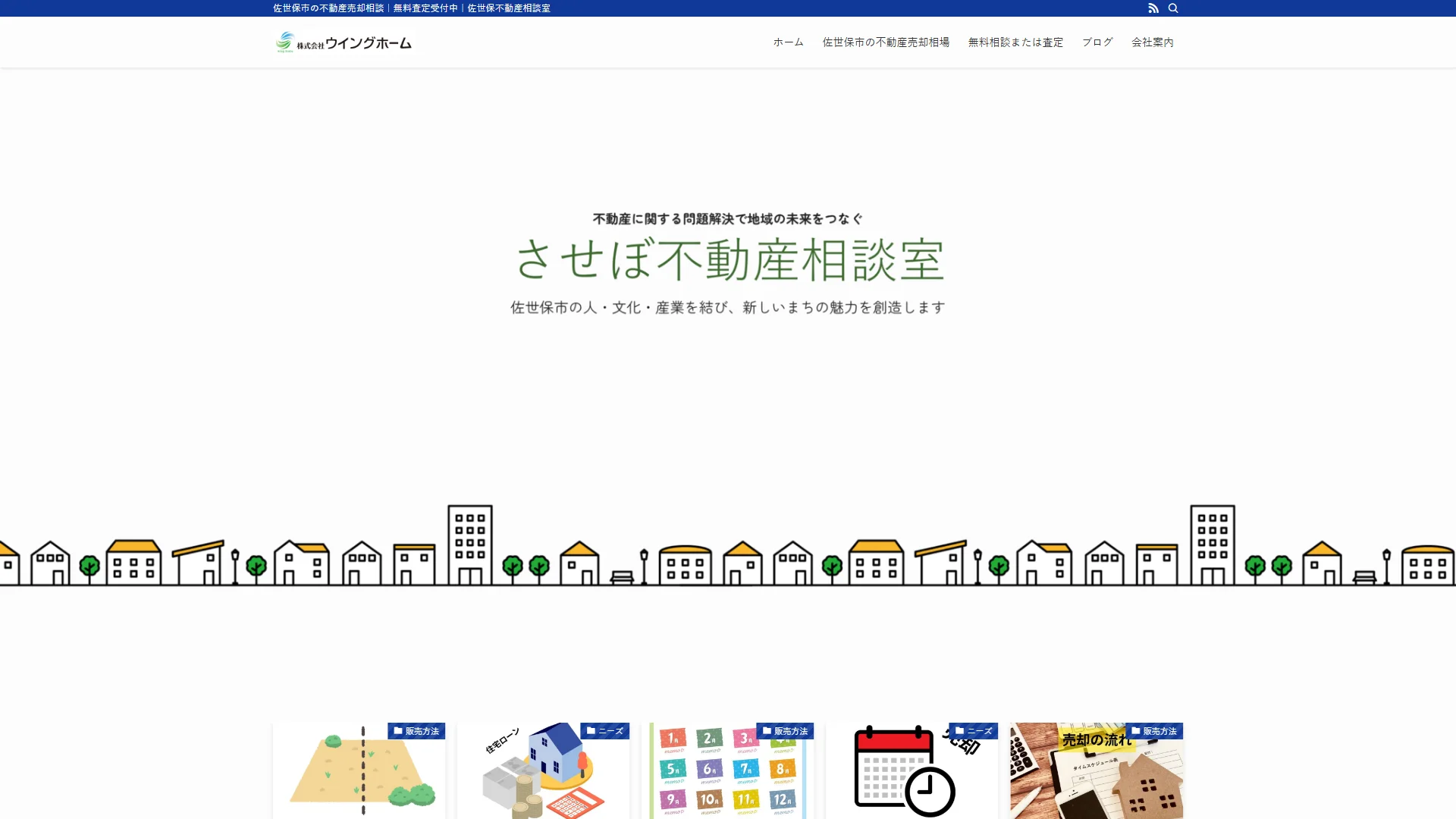The height and width of the screenshot is (819, 1456).
Task: Click tagline 不動産に関する問題解決で地域の未来をつなぐ
Action: [x=728, y=219]
